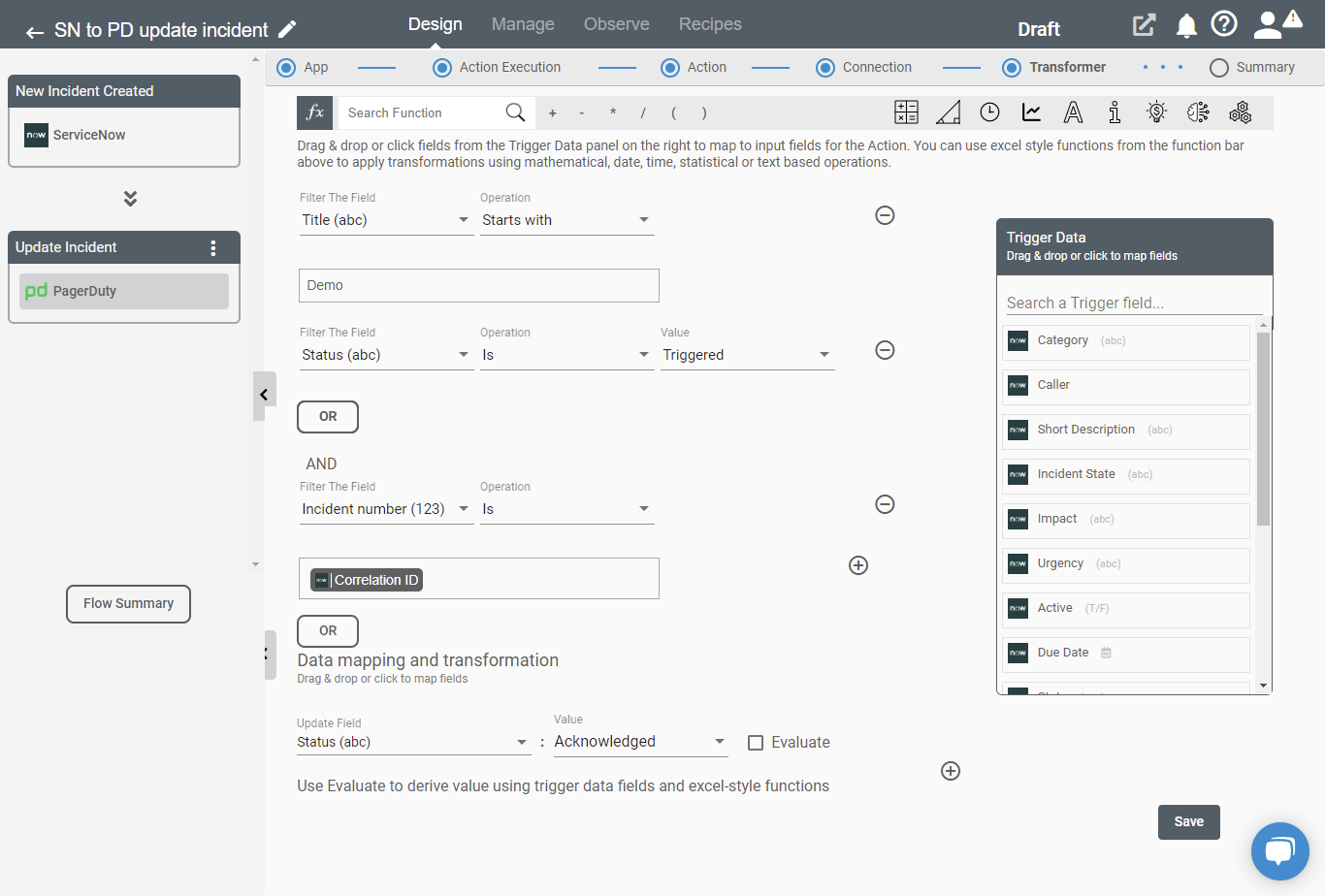Click the Trigger Data panel scrollbar
Image resolution: width=1325 pixels, height=896 pixels.
coord(1263,428)
